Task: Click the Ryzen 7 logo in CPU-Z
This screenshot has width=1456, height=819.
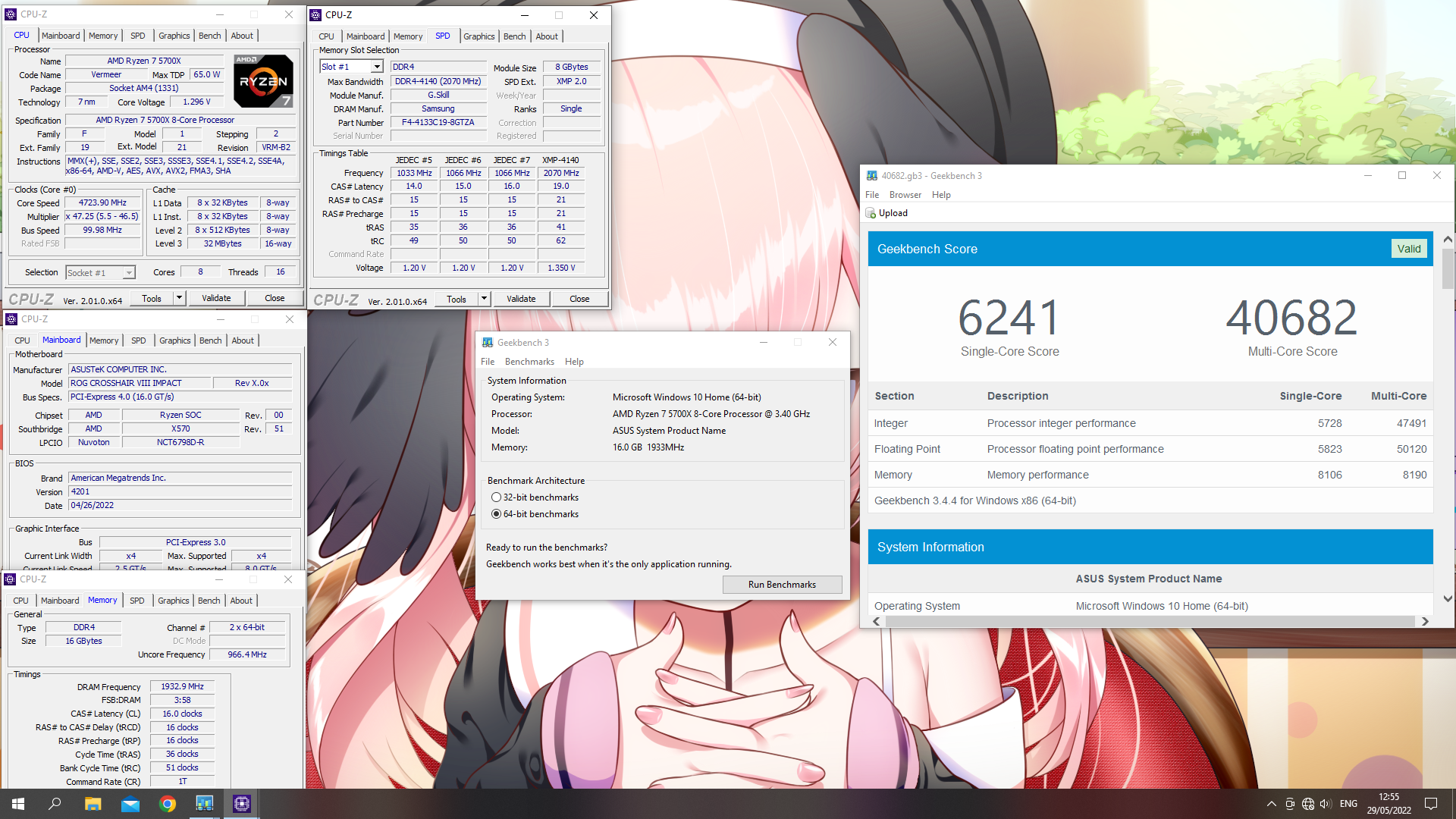Action: point(263,81)
